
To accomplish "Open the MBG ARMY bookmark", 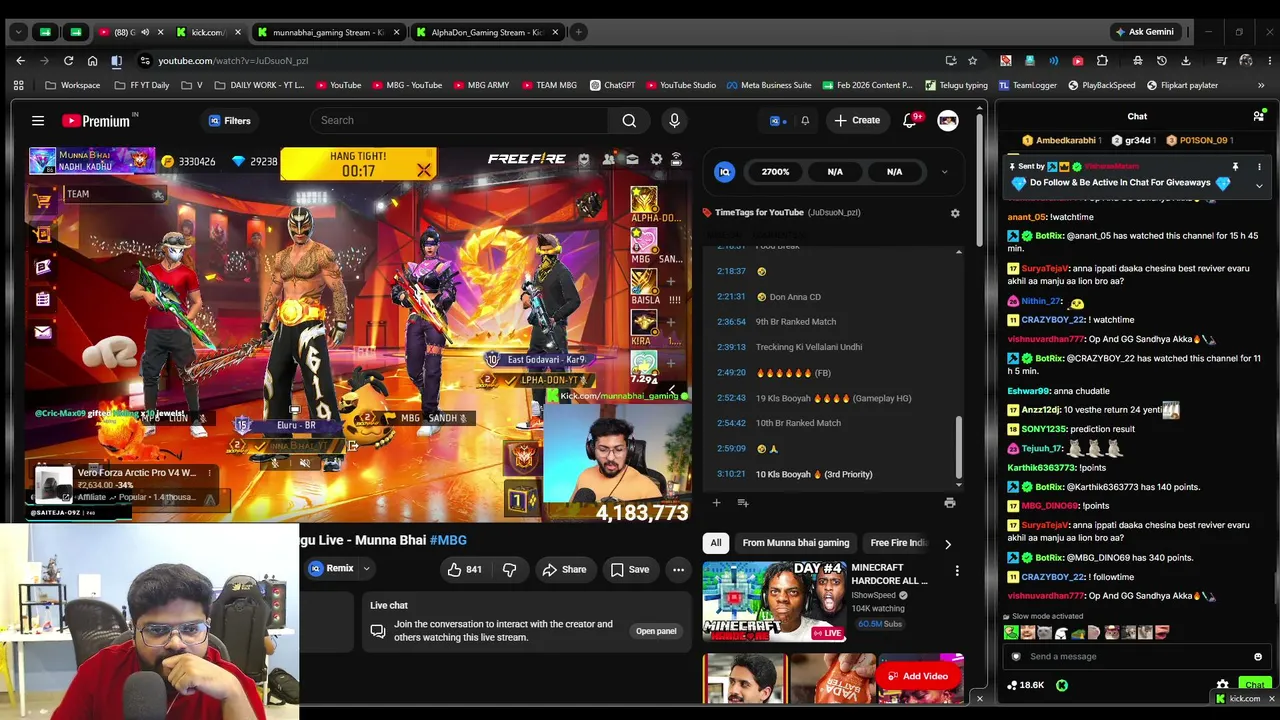I will click(481, 86).
